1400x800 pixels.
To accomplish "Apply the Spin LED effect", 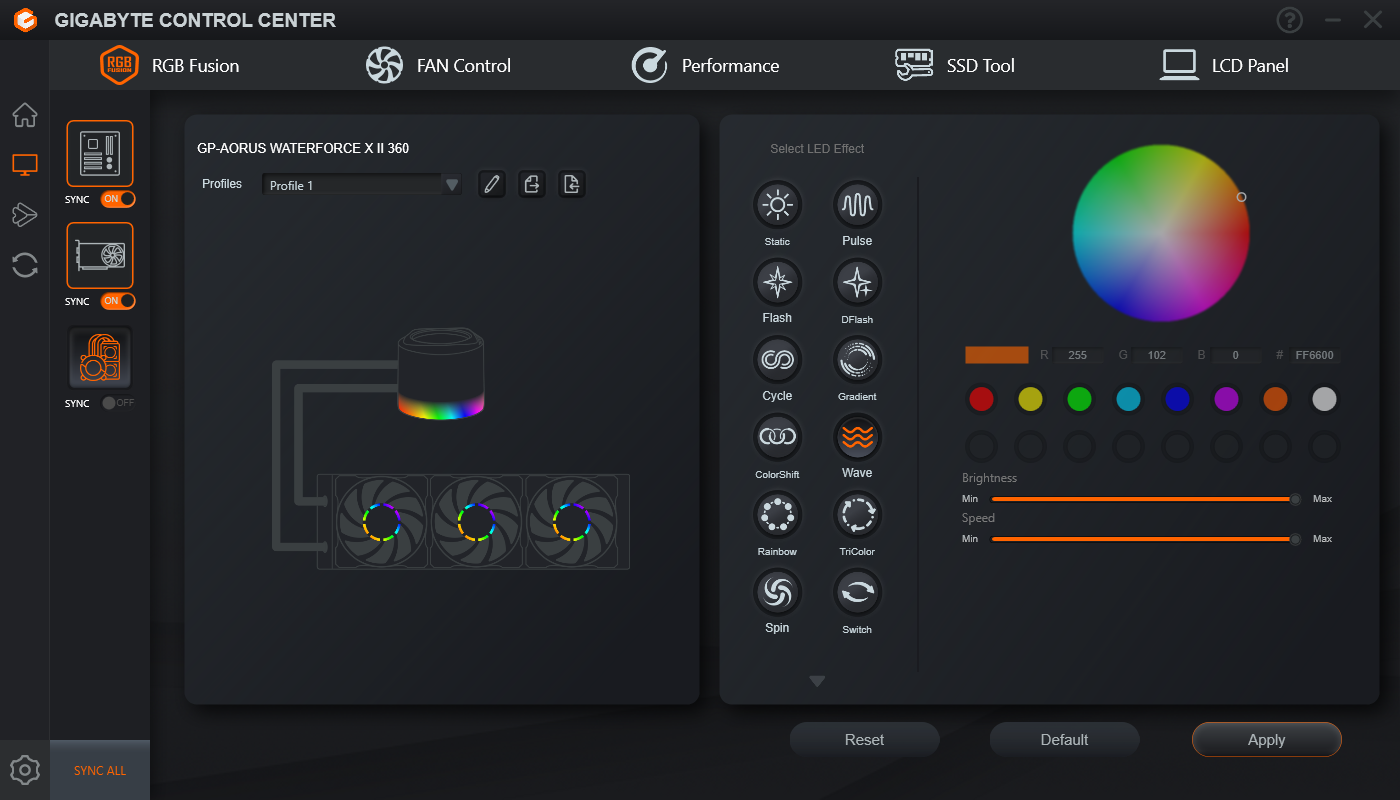I will tap(777, 592).
